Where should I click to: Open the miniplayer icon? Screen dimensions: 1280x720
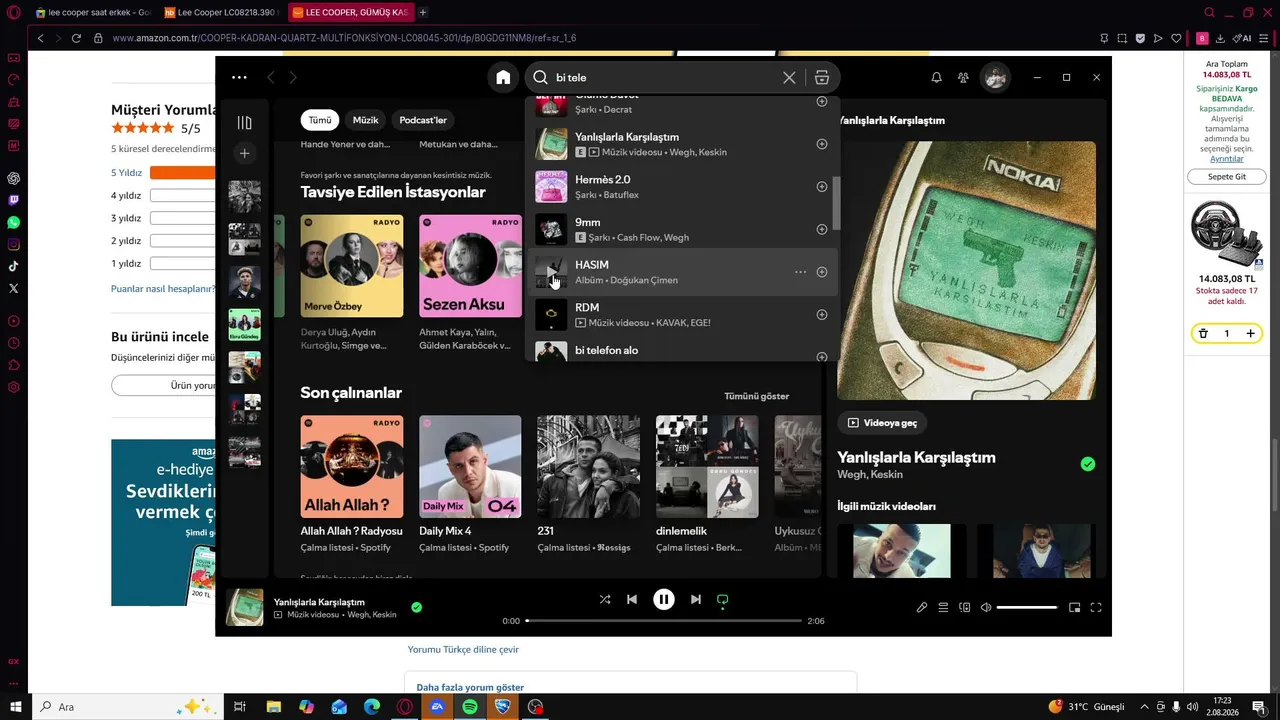click(1075, 607)
